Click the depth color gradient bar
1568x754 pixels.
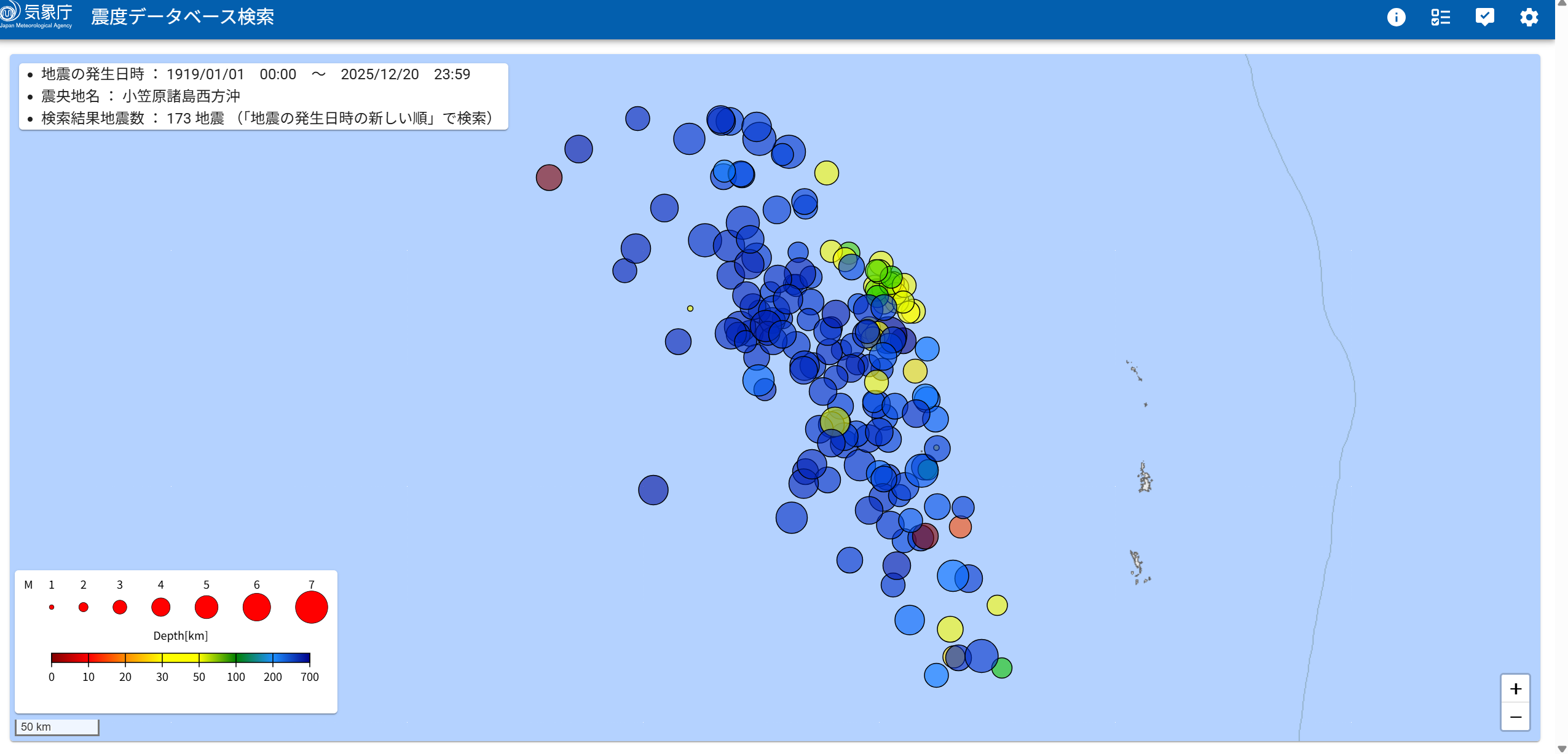pos(180,658)
